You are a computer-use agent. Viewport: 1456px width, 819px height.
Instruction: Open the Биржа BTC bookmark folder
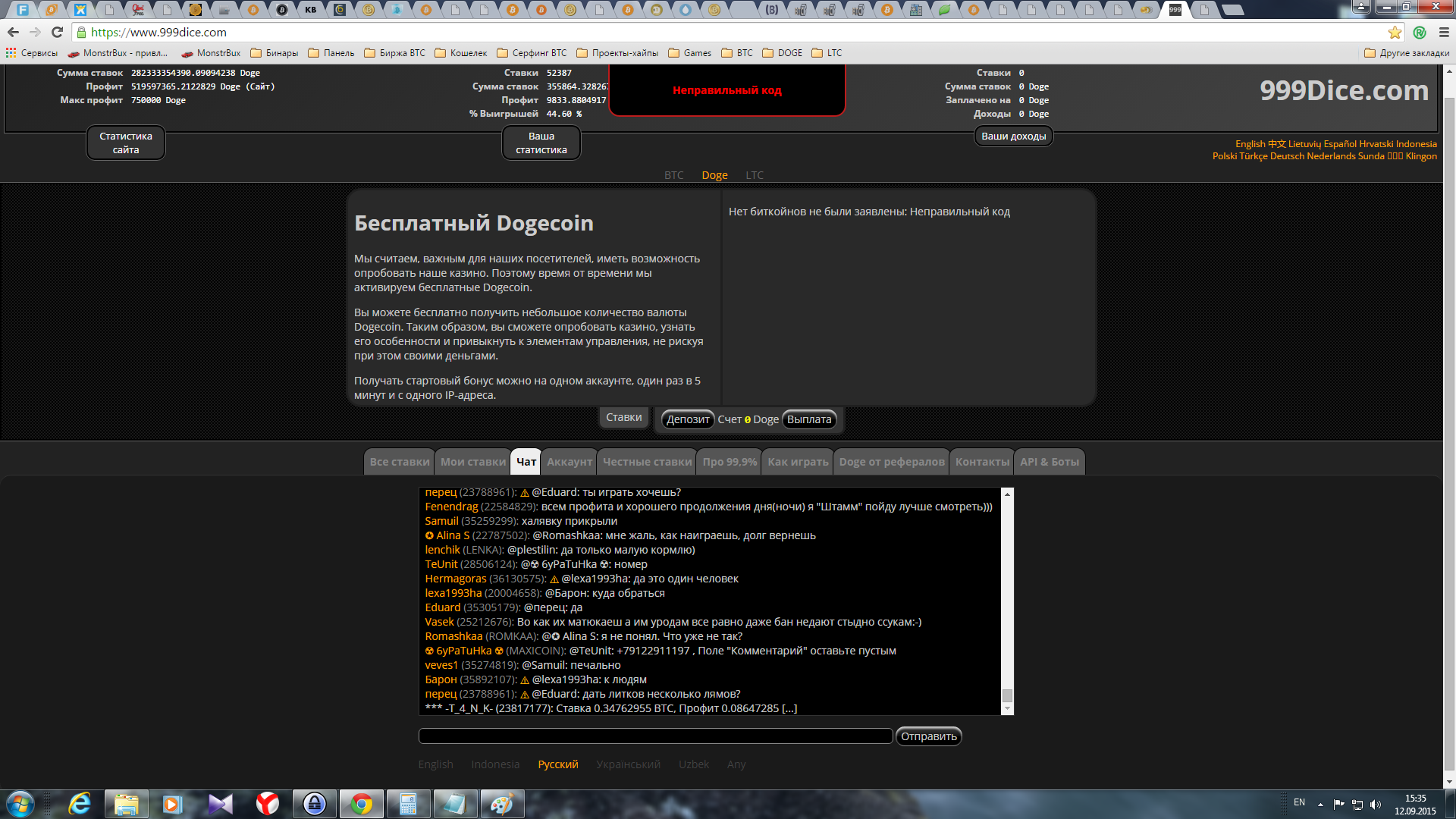pos(395,53)
